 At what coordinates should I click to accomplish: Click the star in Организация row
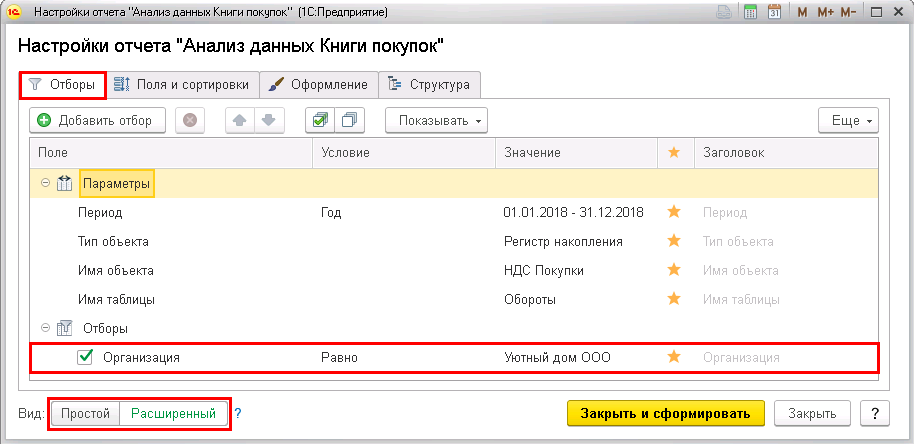coord(674,357)
